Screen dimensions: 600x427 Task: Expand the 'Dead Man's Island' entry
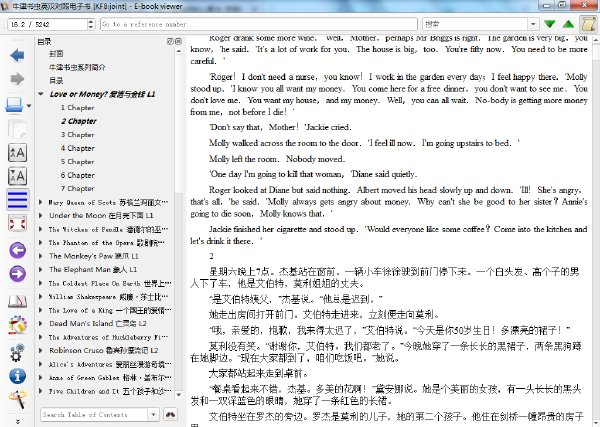tap(41, 323)
